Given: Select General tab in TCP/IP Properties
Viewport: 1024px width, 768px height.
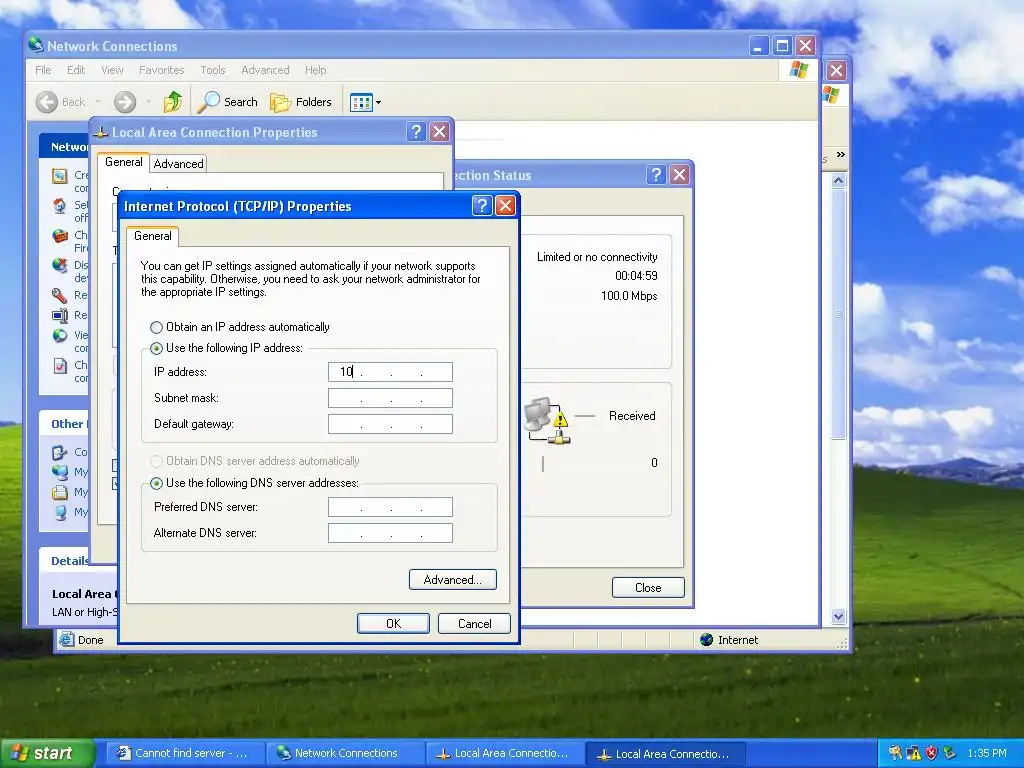Looking at the screenshot, I should [x=153, y=236].
